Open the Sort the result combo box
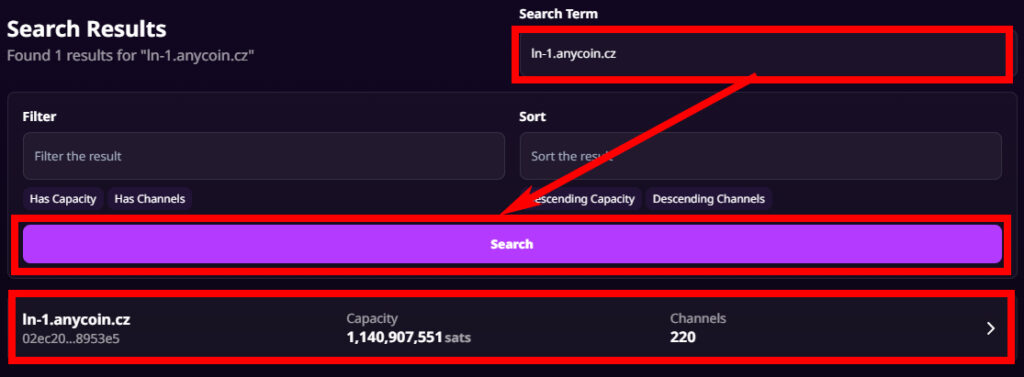Image resolution: width=1024 pixels, height=377 pixels. pyautogui.click(x=761, y=156)
